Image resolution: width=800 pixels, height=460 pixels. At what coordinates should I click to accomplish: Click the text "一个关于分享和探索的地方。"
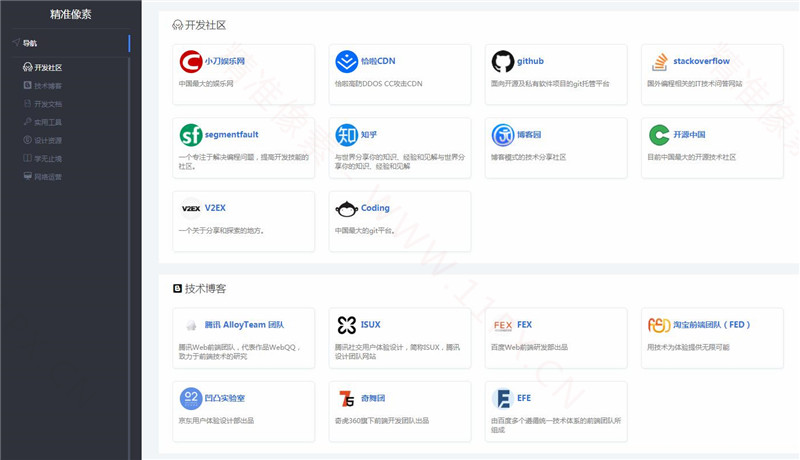click(221, 231)
